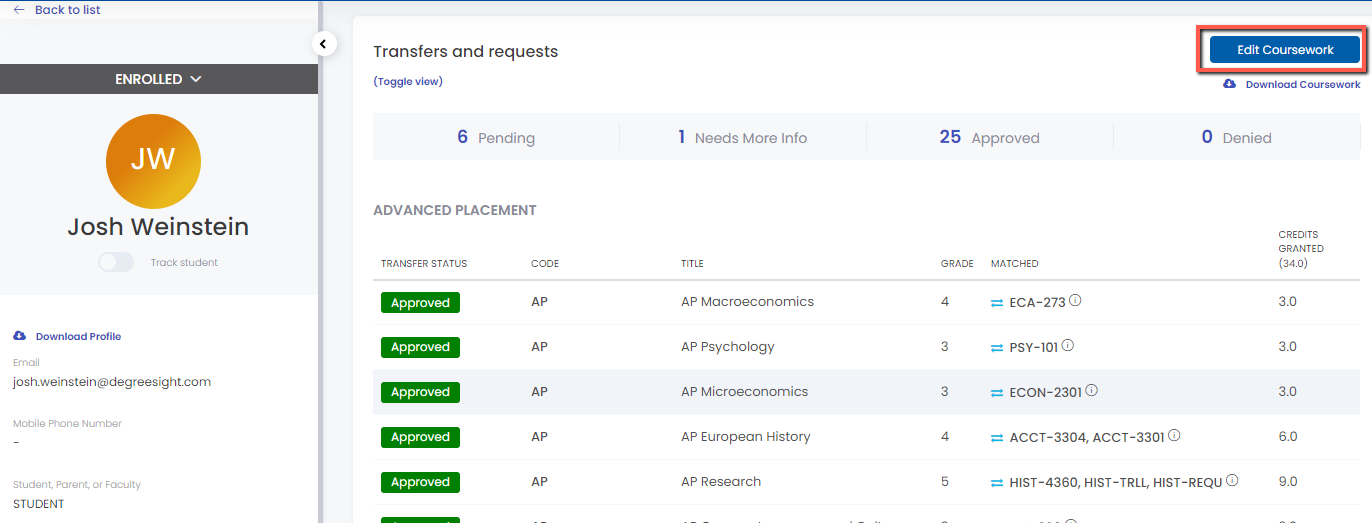Select the Pending status filter
Screen dimensions: 1372x523
coord(496,138)
